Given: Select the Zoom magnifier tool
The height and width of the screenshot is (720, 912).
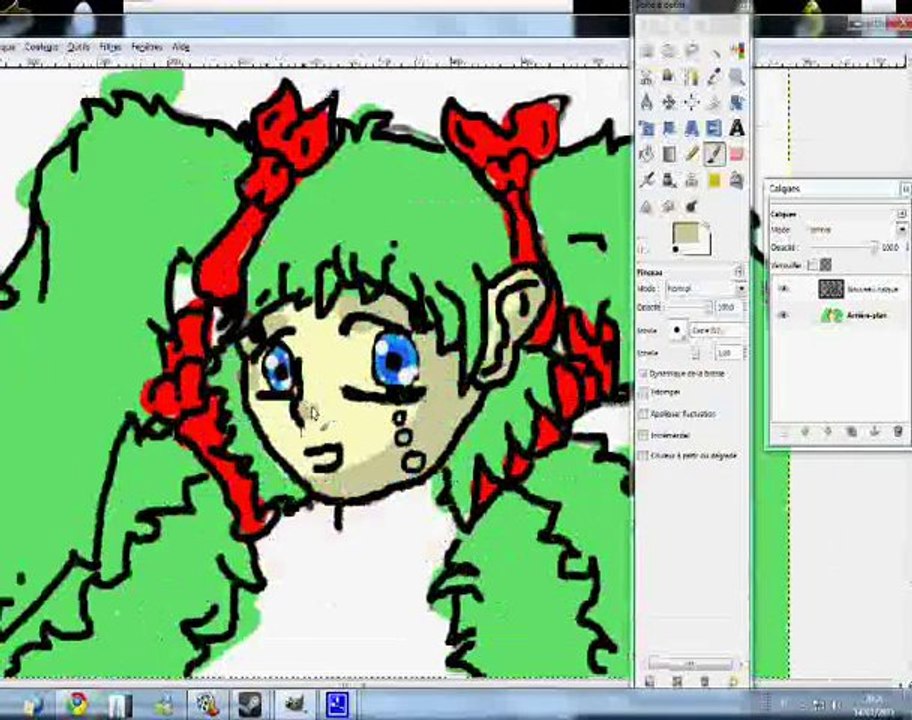Looking at the screenshot, I should click(737, 77).
